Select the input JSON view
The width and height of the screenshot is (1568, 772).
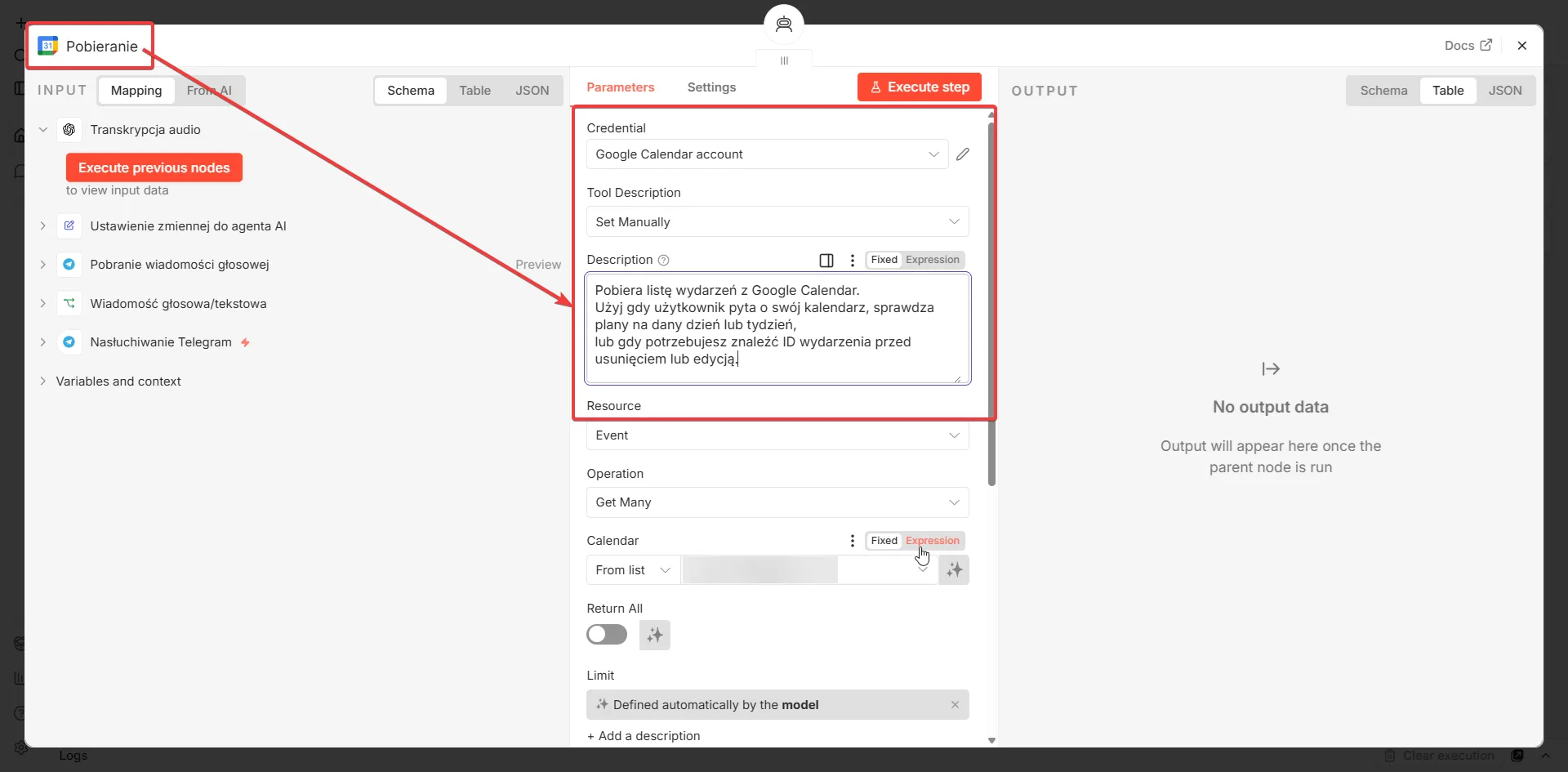[x=532, y=91]
